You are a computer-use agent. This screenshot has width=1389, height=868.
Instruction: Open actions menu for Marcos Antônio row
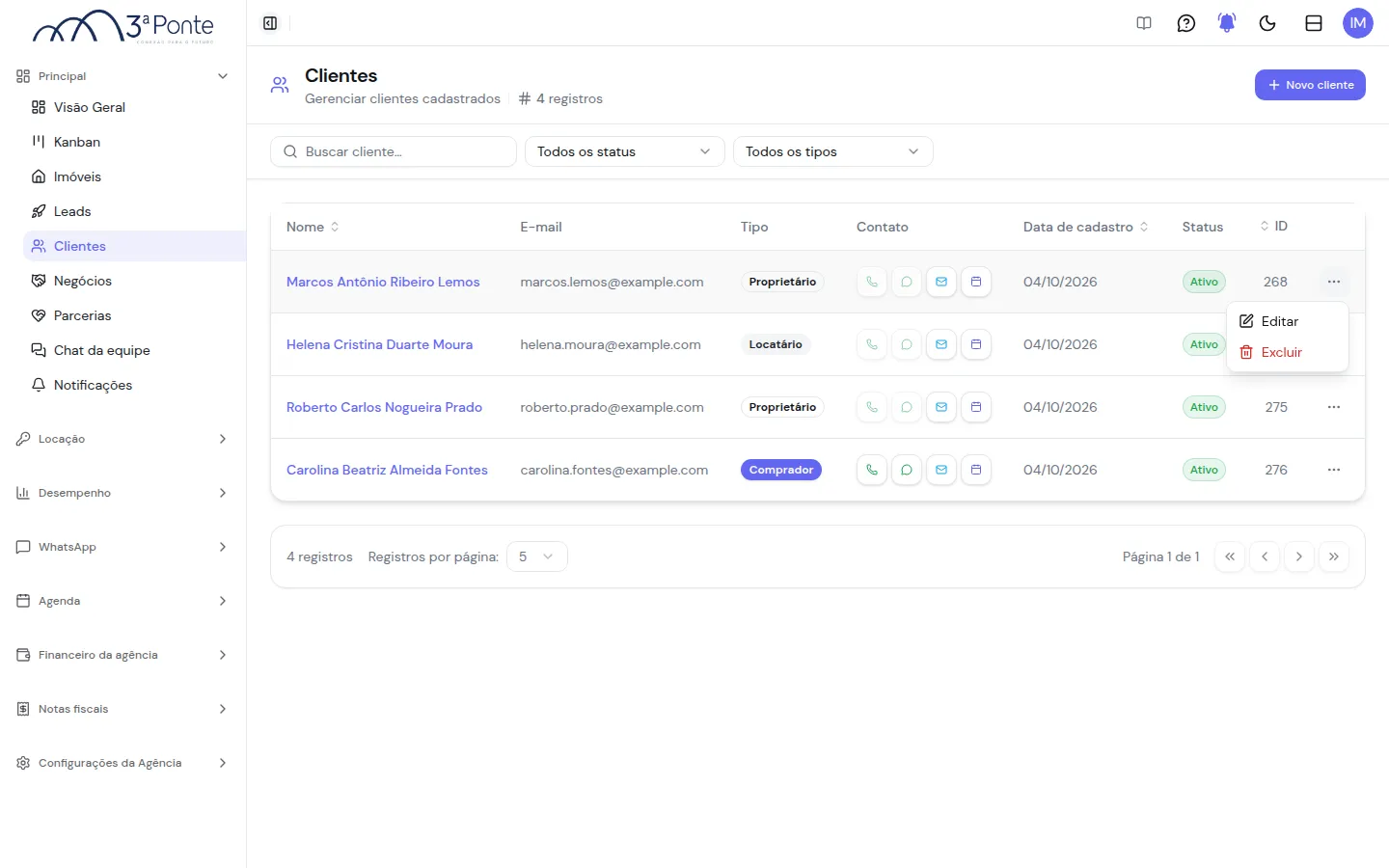point(1334,282)
